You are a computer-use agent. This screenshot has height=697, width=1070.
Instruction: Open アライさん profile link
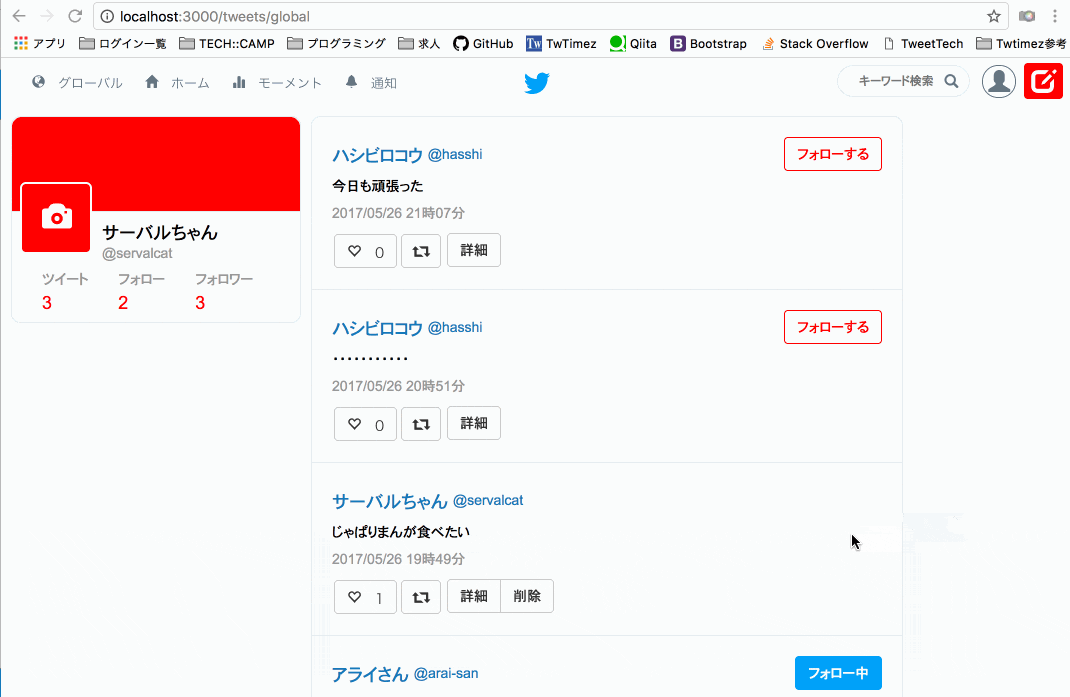click(x=369, y=674)
